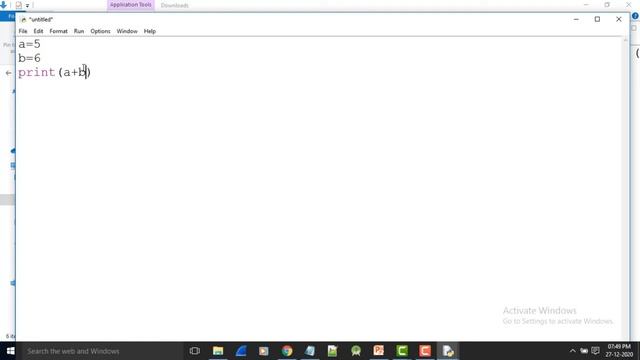Click the code line b=6
640x360 pixels.
29,58
